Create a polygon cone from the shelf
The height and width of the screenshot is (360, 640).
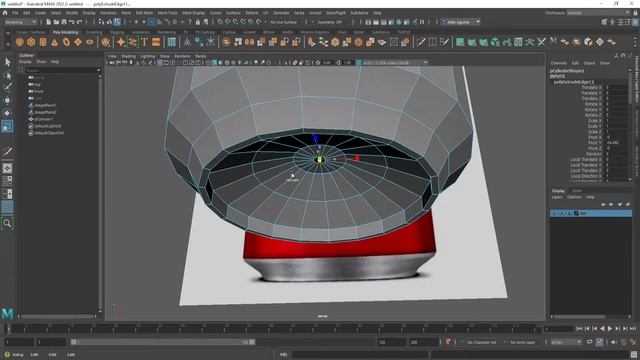pos(54,42)
